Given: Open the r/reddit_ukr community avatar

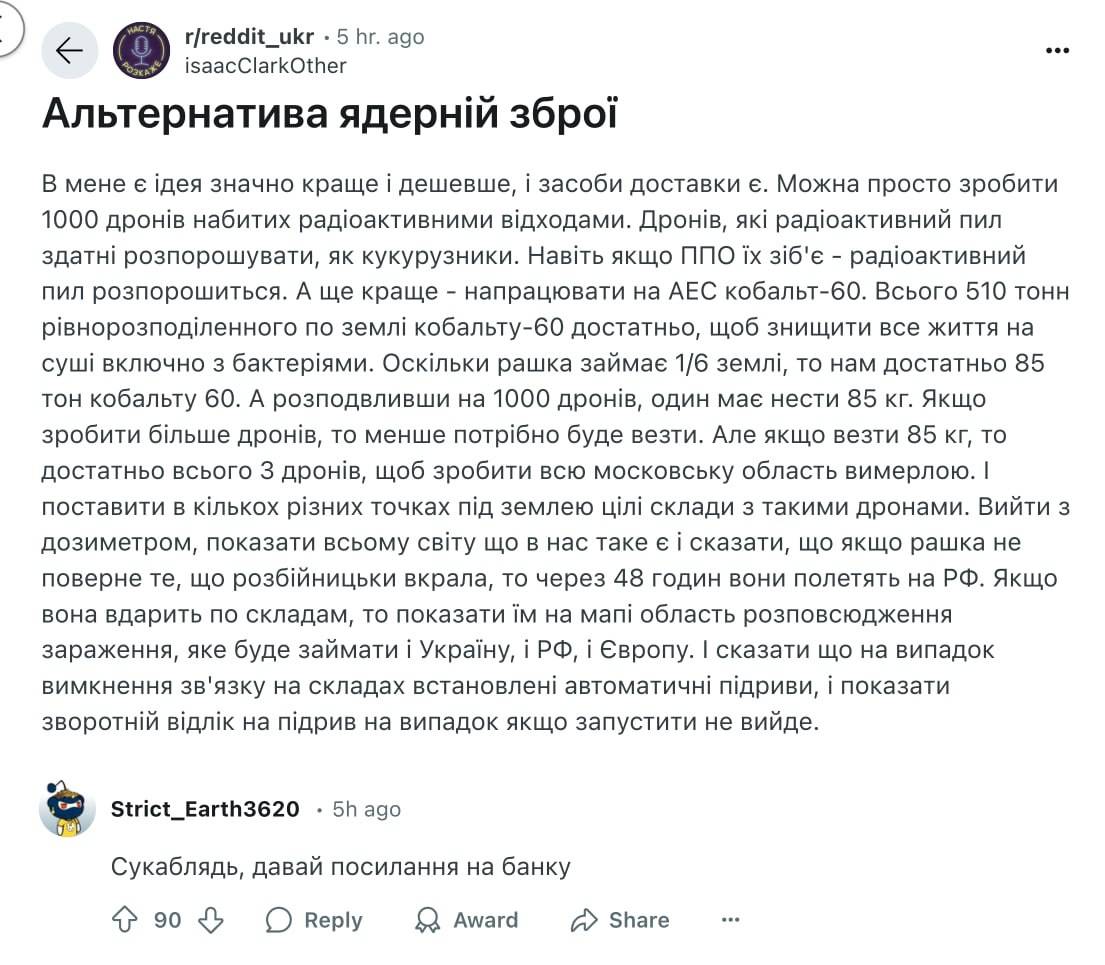Looking at the screenshot, I should click(x=142, y=50).
